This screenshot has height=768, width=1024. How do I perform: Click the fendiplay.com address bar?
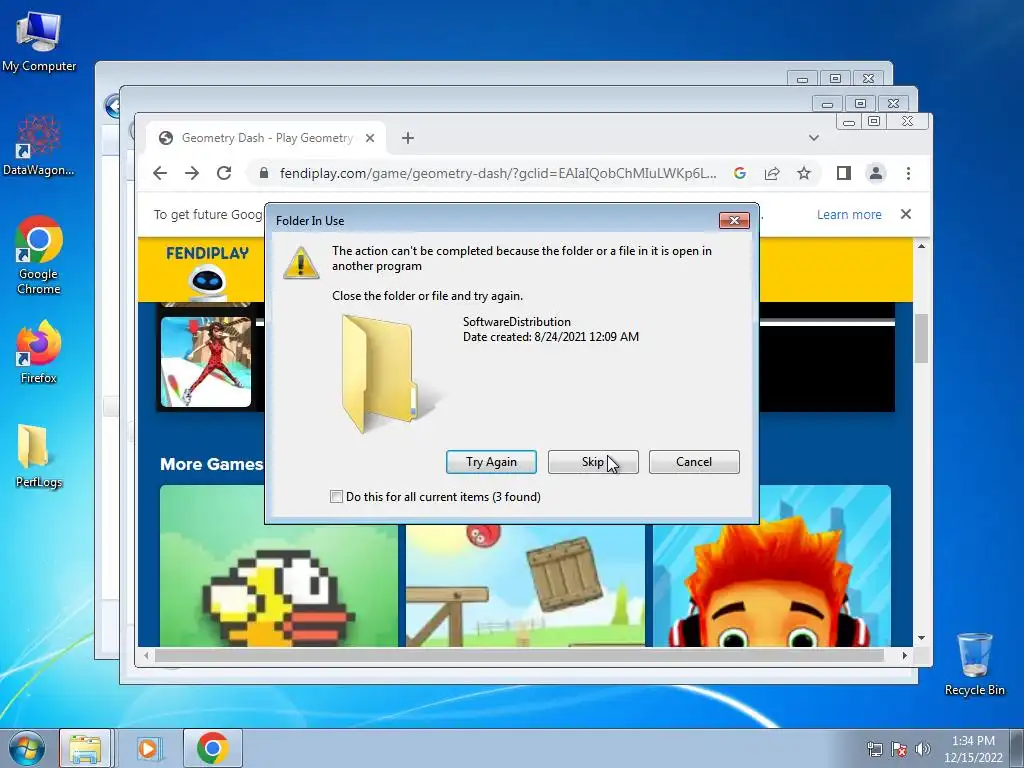point(498,173)
